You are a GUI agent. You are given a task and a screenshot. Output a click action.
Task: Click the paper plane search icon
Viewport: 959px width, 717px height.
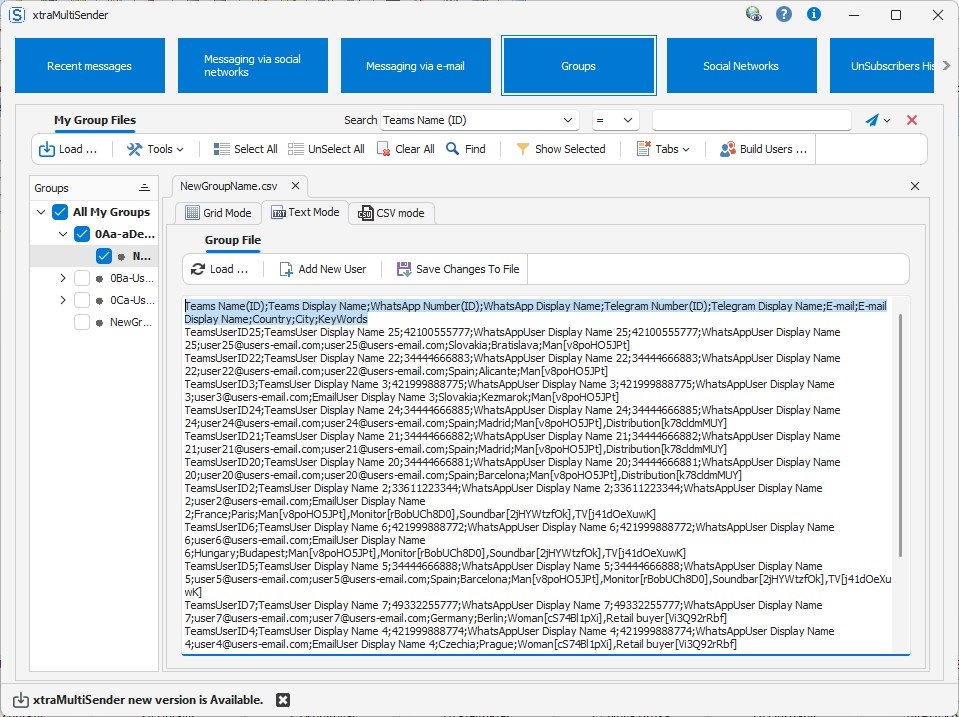(x=872, y=121)
